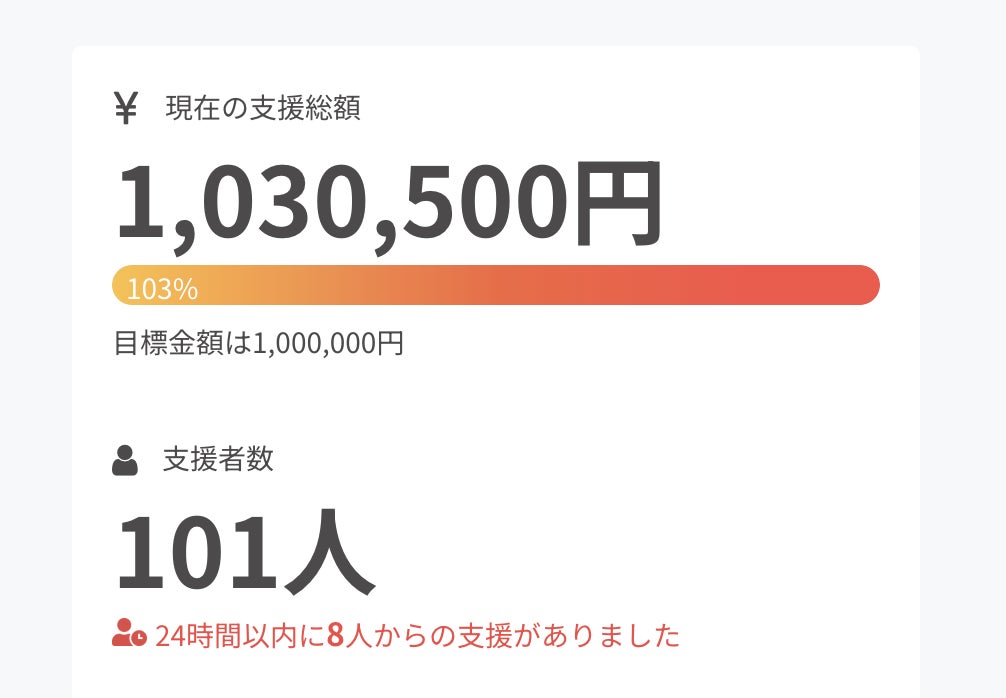Image resolution: width=1006 pixels, height=698 pixels.
Task: Click the 支援者数 heading label
Action: pos(218,460)
